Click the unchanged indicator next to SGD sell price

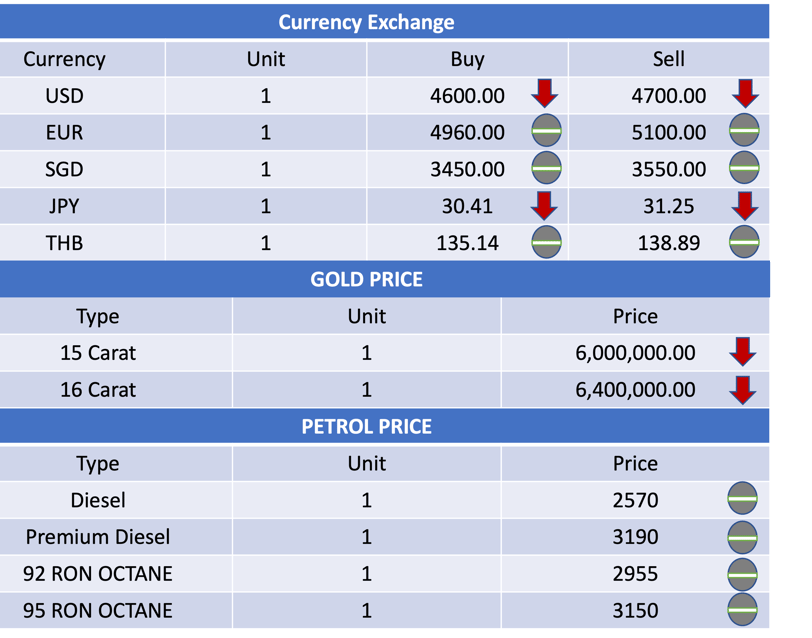744,168
